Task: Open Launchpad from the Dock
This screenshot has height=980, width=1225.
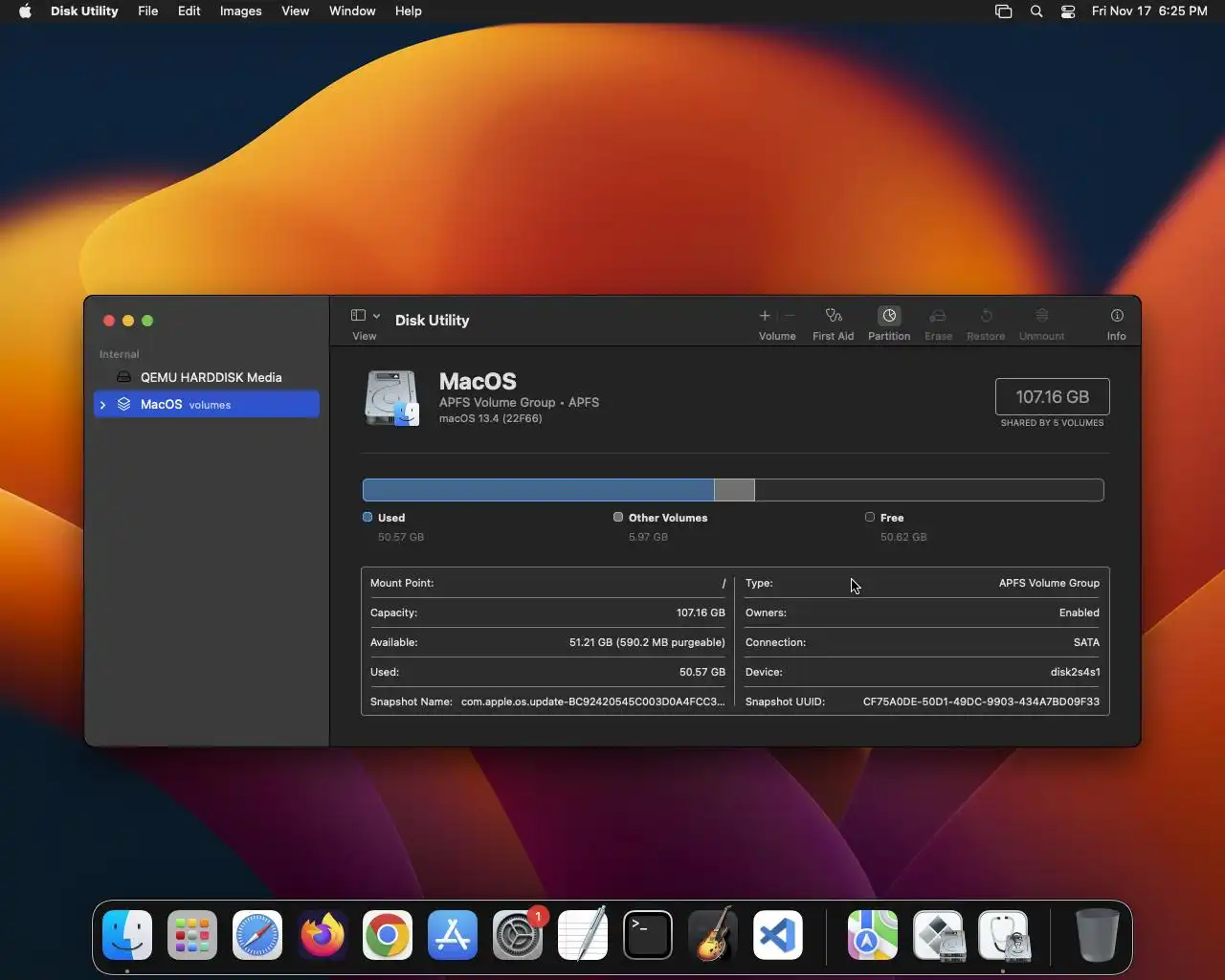Action: [192, 935]
